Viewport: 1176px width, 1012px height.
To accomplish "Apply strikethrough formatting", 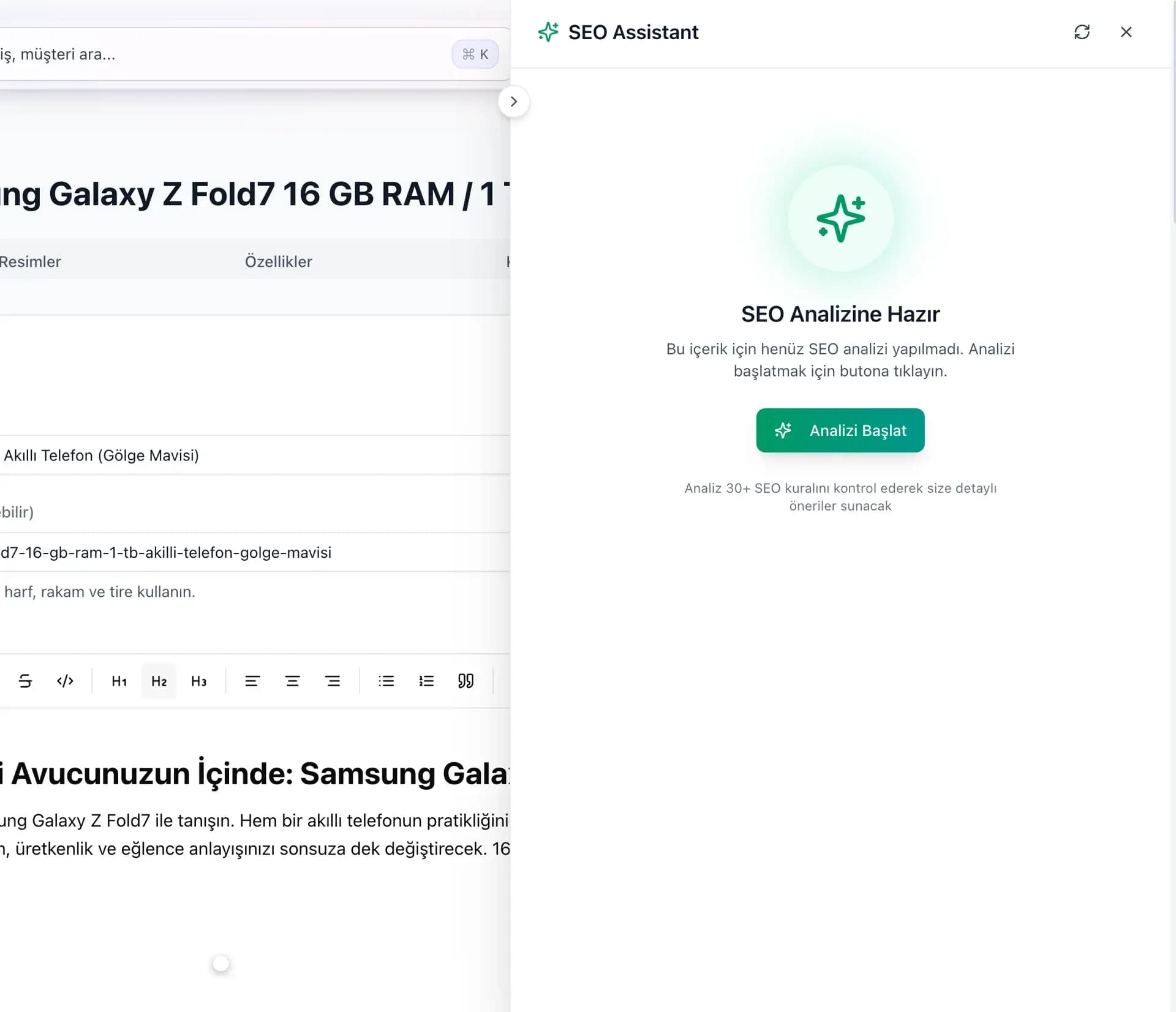I will (25, 681).
